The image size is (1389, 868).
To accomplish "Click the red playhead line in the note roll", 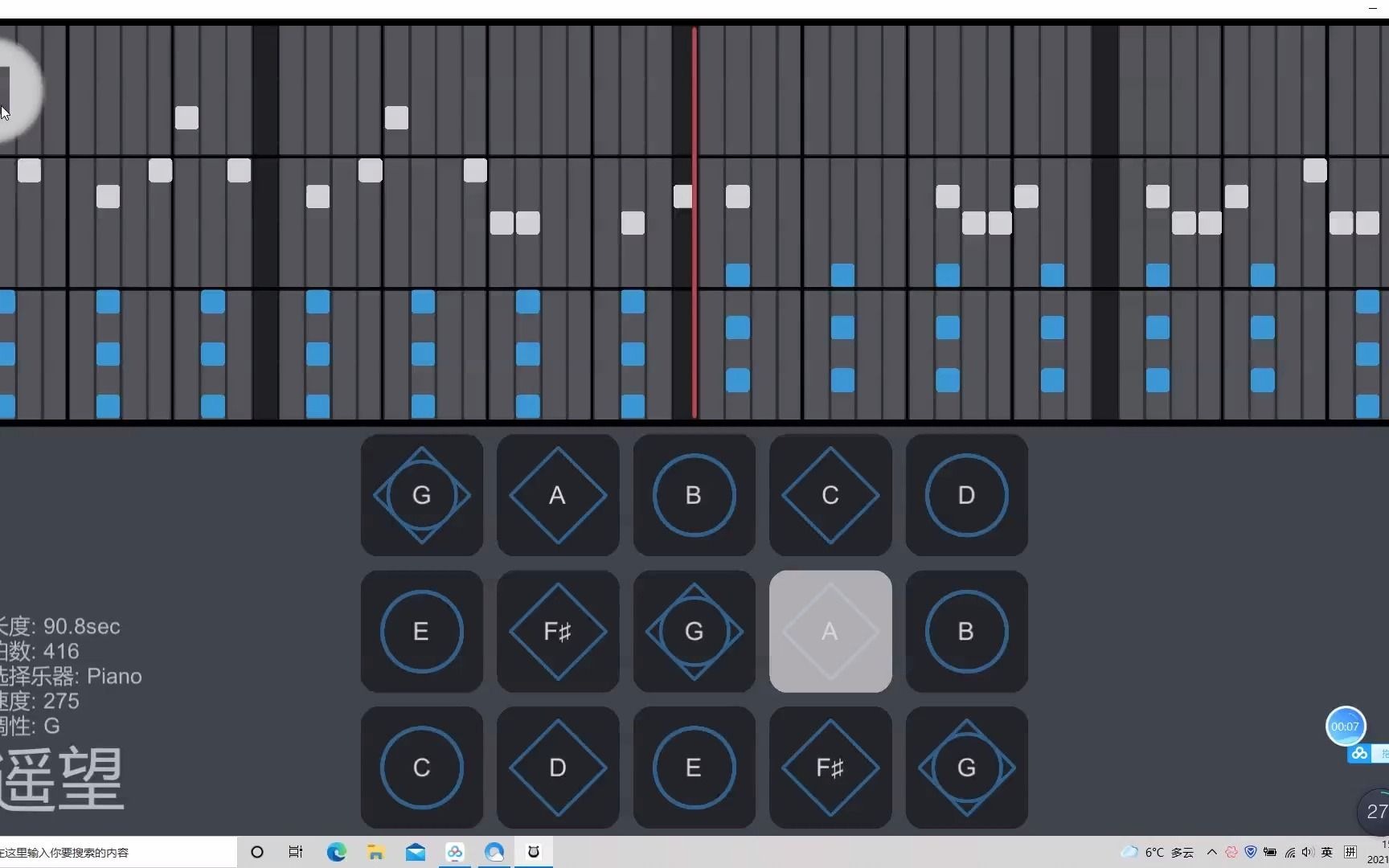I will pos(694,223).
